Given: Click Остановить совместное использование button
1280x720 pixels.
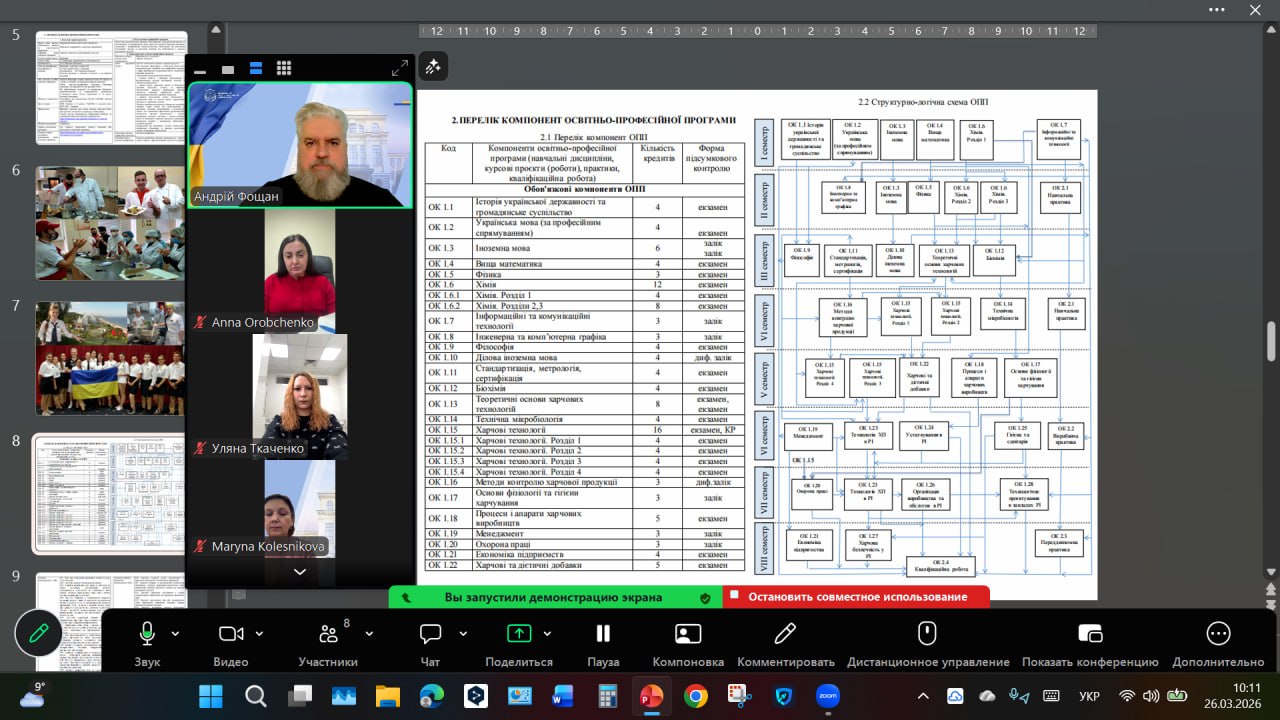Looking at the screenshot, I should [x=856, y=597].
